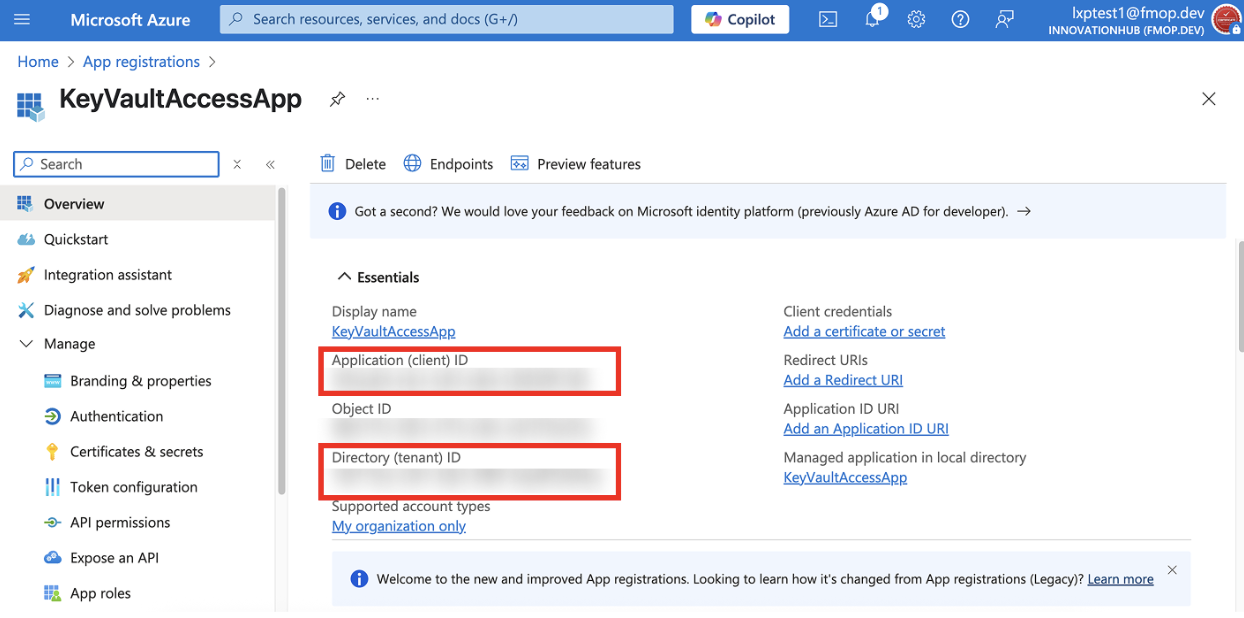Click the feedback banner arrow
Viewport: 1244px width, 618px height.
click(1023, 212)
